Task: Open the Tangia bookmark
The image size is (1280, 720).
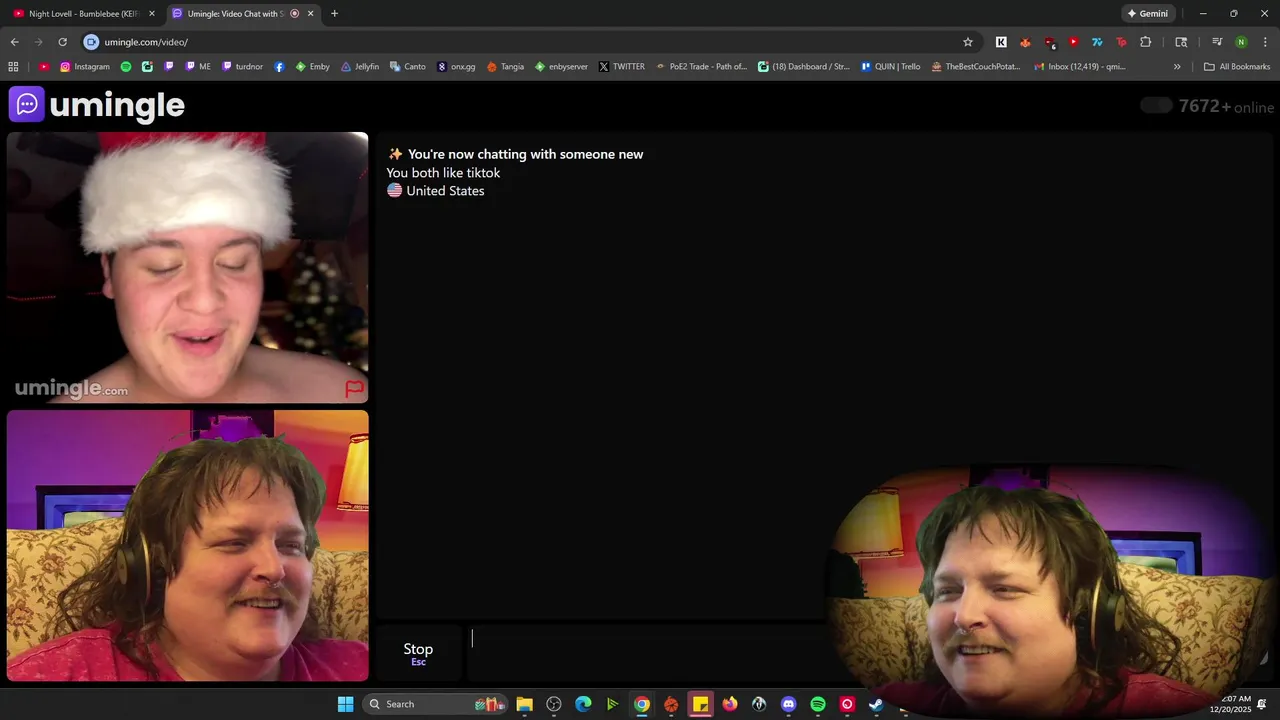Action: [505, 67]
